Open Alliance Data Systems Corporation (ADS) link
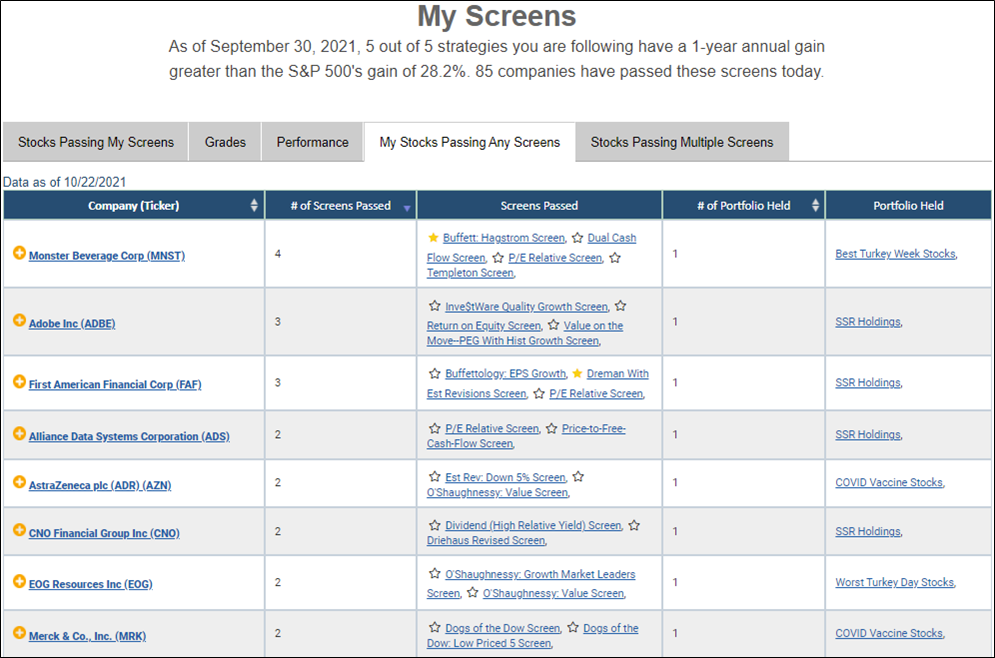This screenshot has height=658, width=995. (x=129, y=437)
